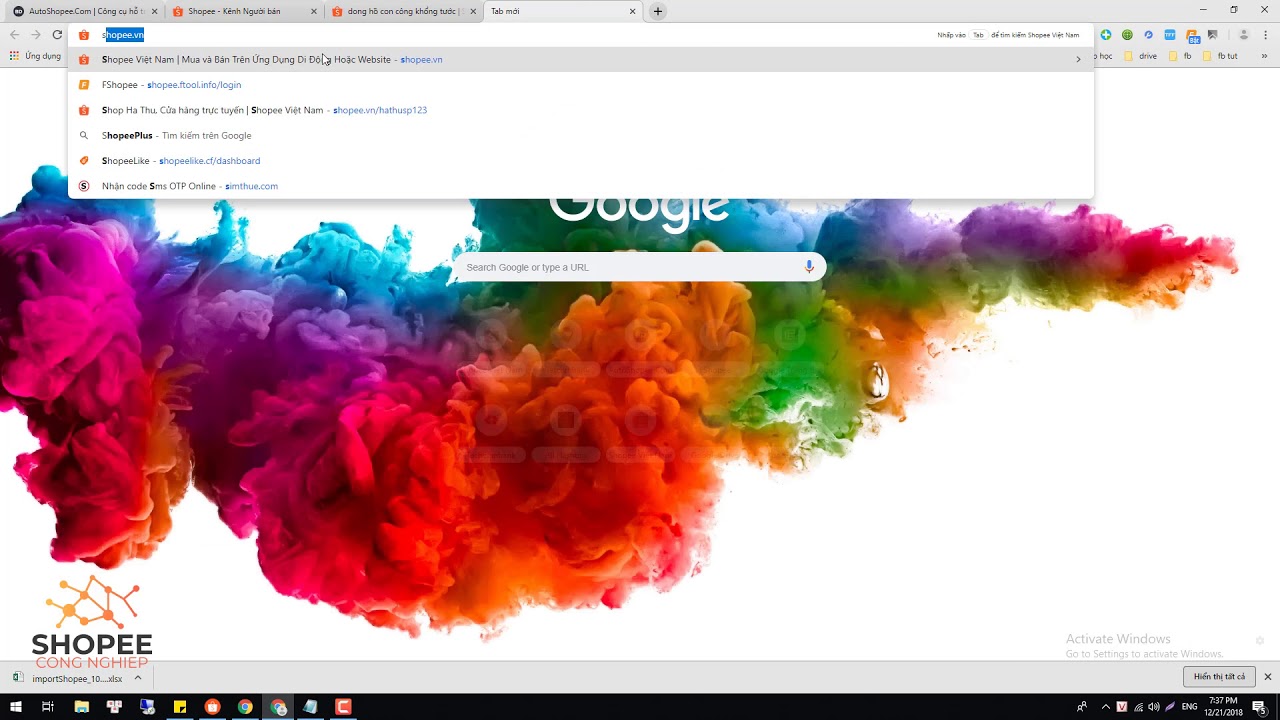Open Sticky Notes from the taskbar
The width and height of the screenshot is (1280, 720).
(180, 707)
